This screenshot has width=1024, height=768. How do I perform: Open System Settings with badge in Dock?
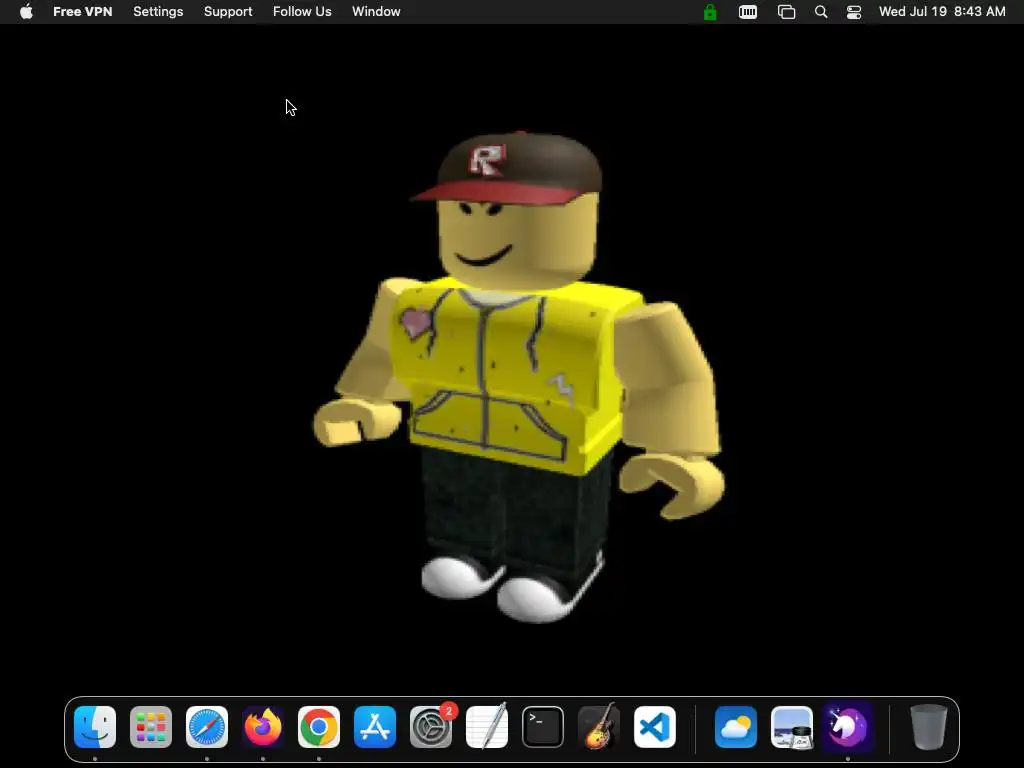(431, 727)
